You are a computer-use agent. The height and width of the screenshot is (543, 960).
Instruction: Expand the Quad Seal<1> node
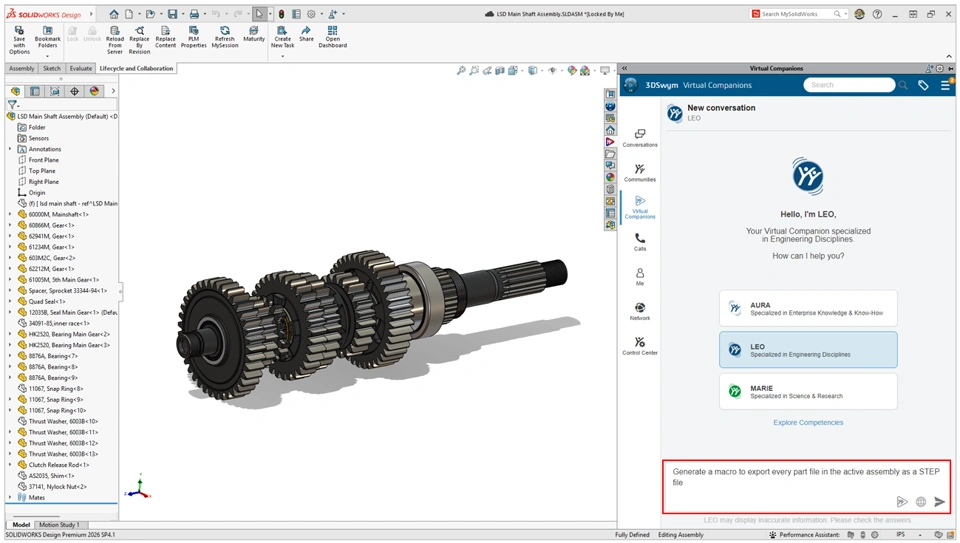(10, 301)
